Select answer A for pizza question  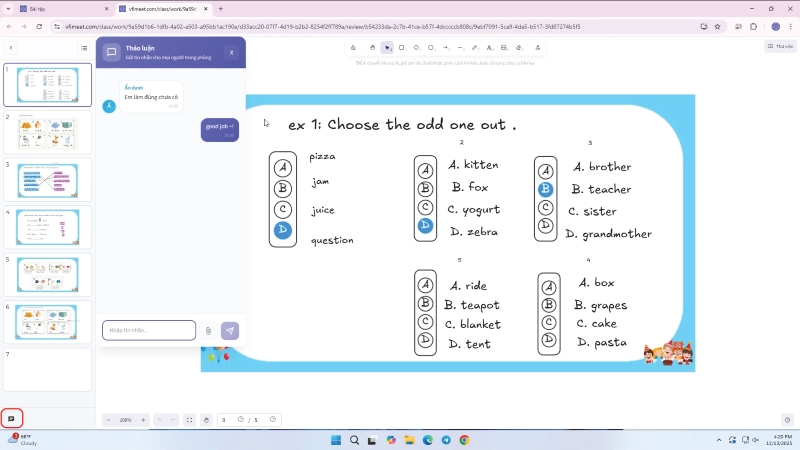pyautogui.click(x=283, y=168)
